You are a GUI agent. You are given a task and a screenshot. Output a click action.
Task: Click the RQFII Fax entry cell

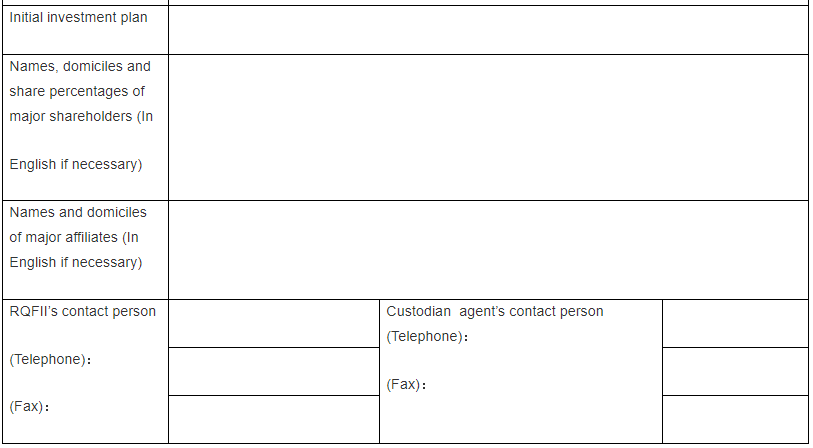point(274,419)
